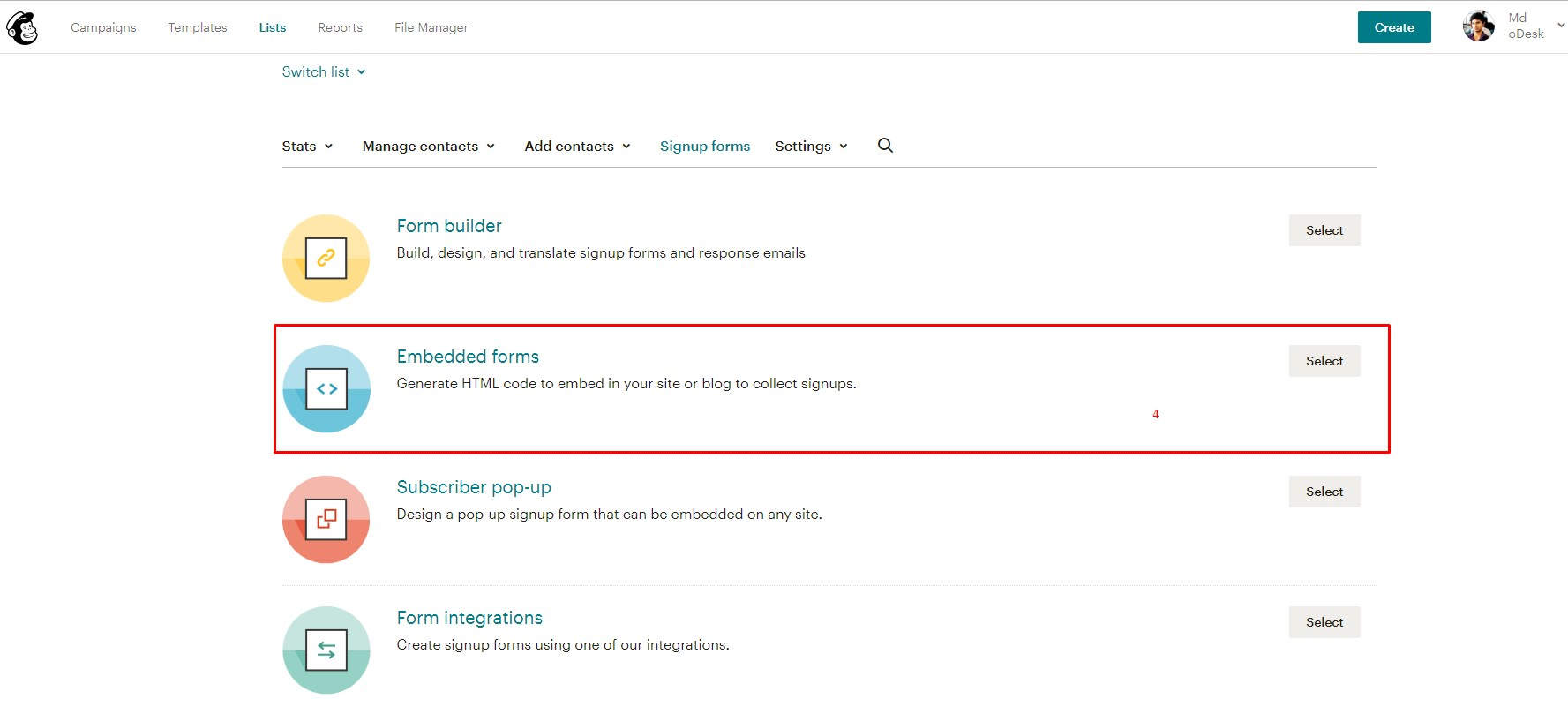Open the File Manager
This screenshot has width=1568, height=714.
click(431, 27)
